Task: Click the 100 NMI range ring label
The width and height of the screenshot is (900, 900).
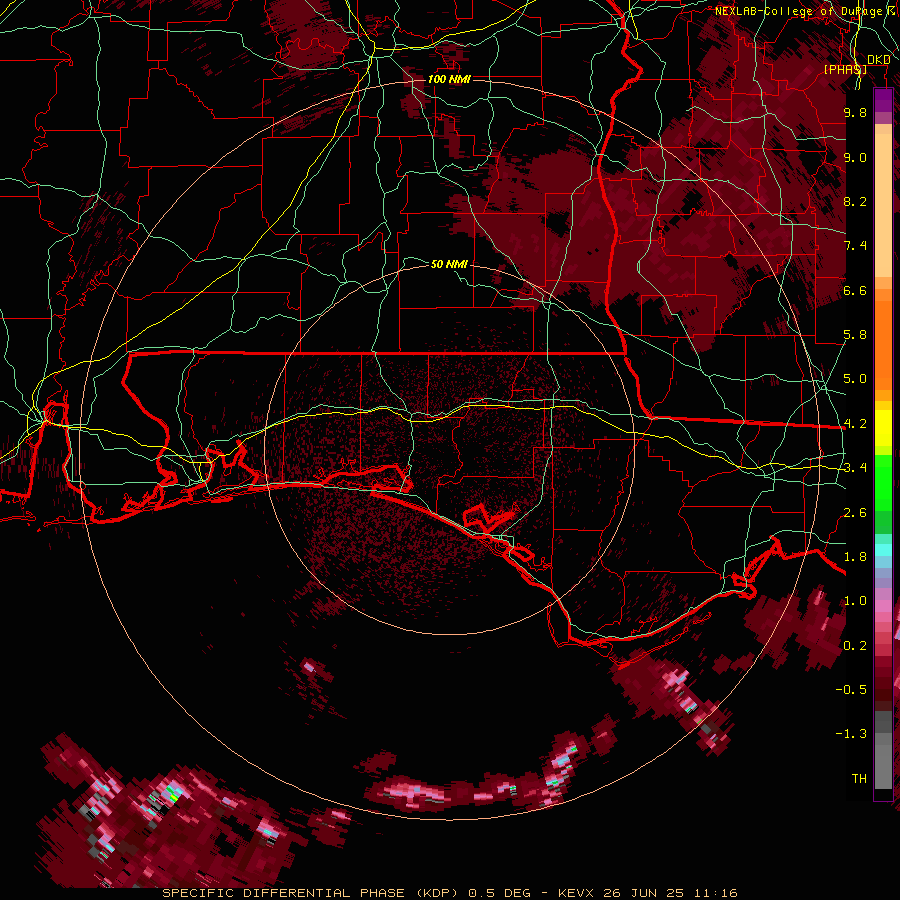Action: (449, 79)
